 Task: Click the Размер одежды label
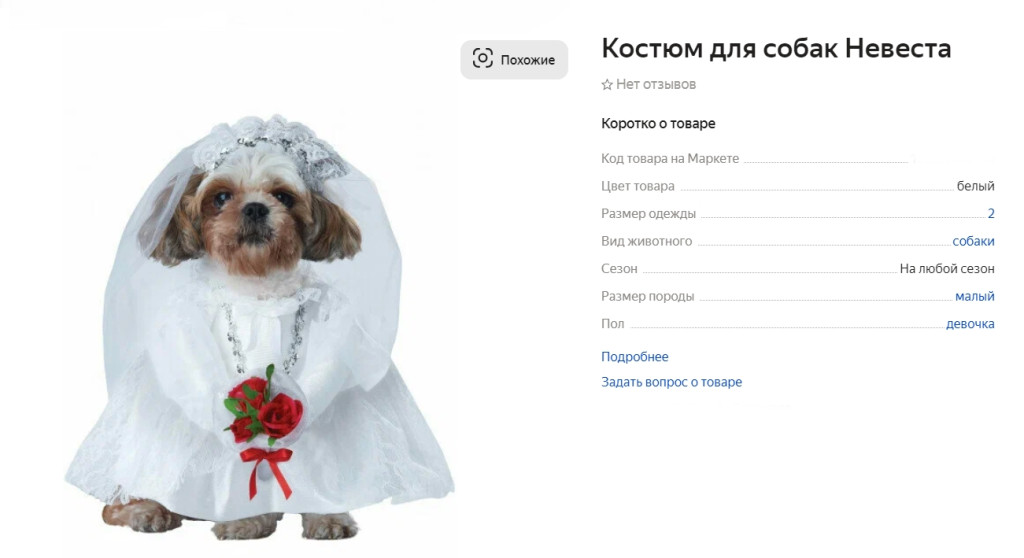point(648,214)
